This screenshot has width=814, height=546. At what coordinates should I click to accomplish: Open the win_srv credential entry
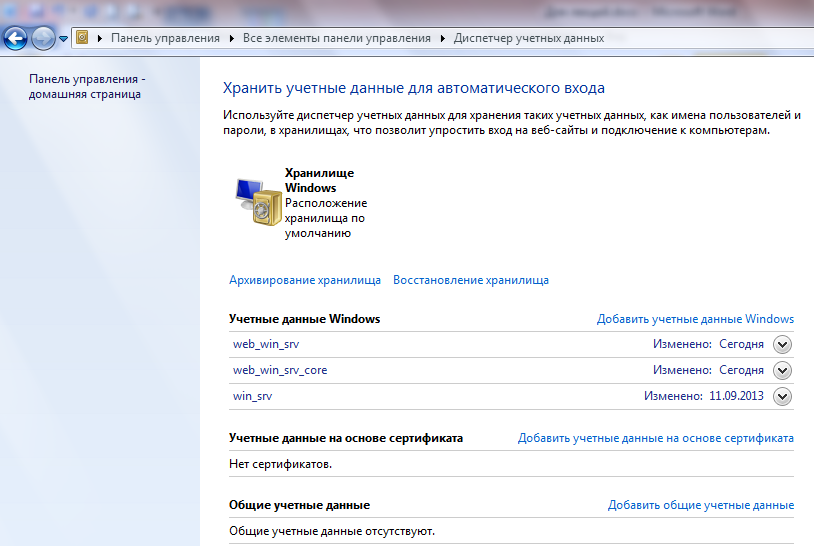252,396
